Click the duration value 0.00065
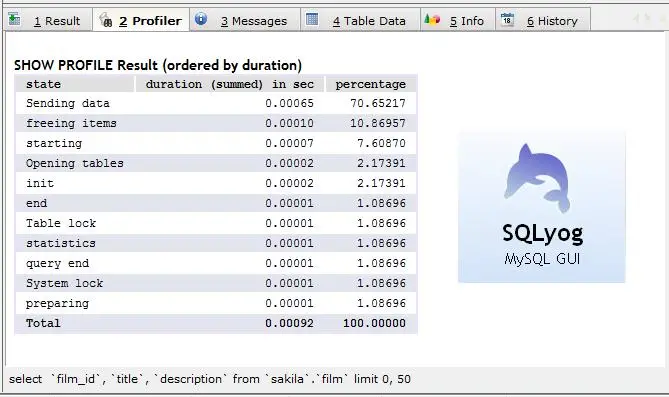Image resolution: width=669 pixels, height=397 pixels. tap(289, 103)
